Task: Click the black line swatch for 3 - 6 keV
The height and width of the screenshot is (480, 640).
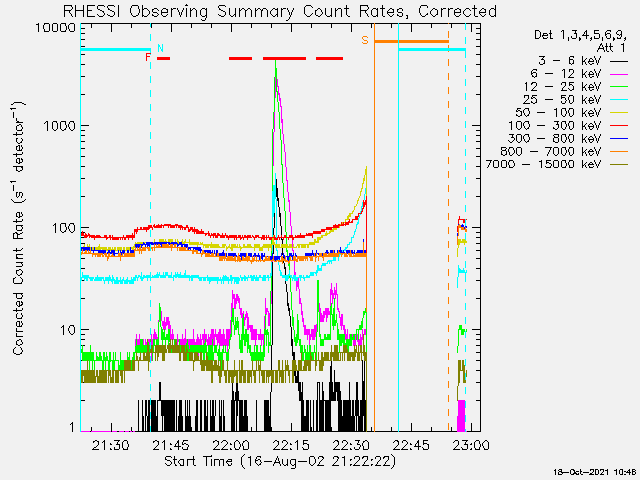Action: click(619, 61)
